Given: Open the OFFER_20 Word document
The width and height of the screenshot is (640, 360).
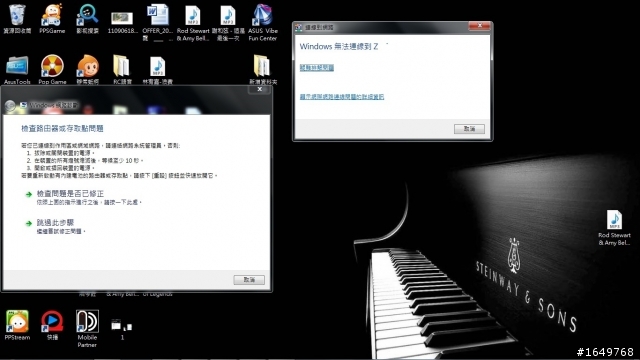Looking at the screenshot, I should tap(158, 22).
